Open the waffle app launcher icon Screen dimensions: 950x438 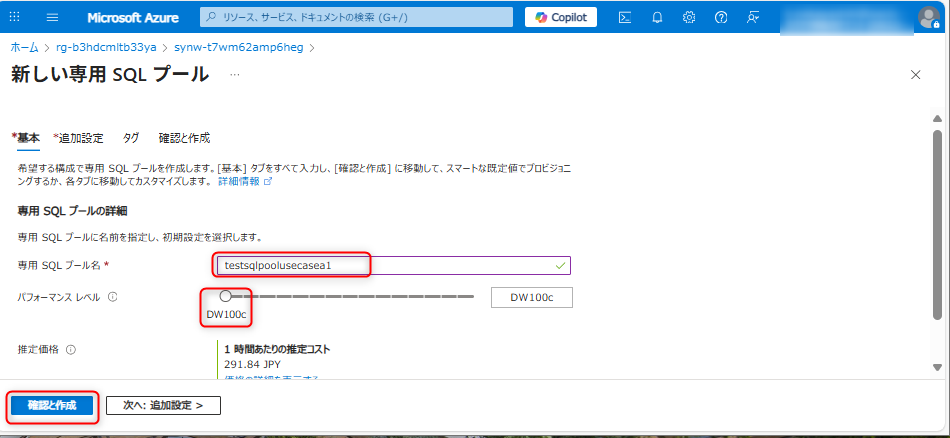tap(15, 17)
